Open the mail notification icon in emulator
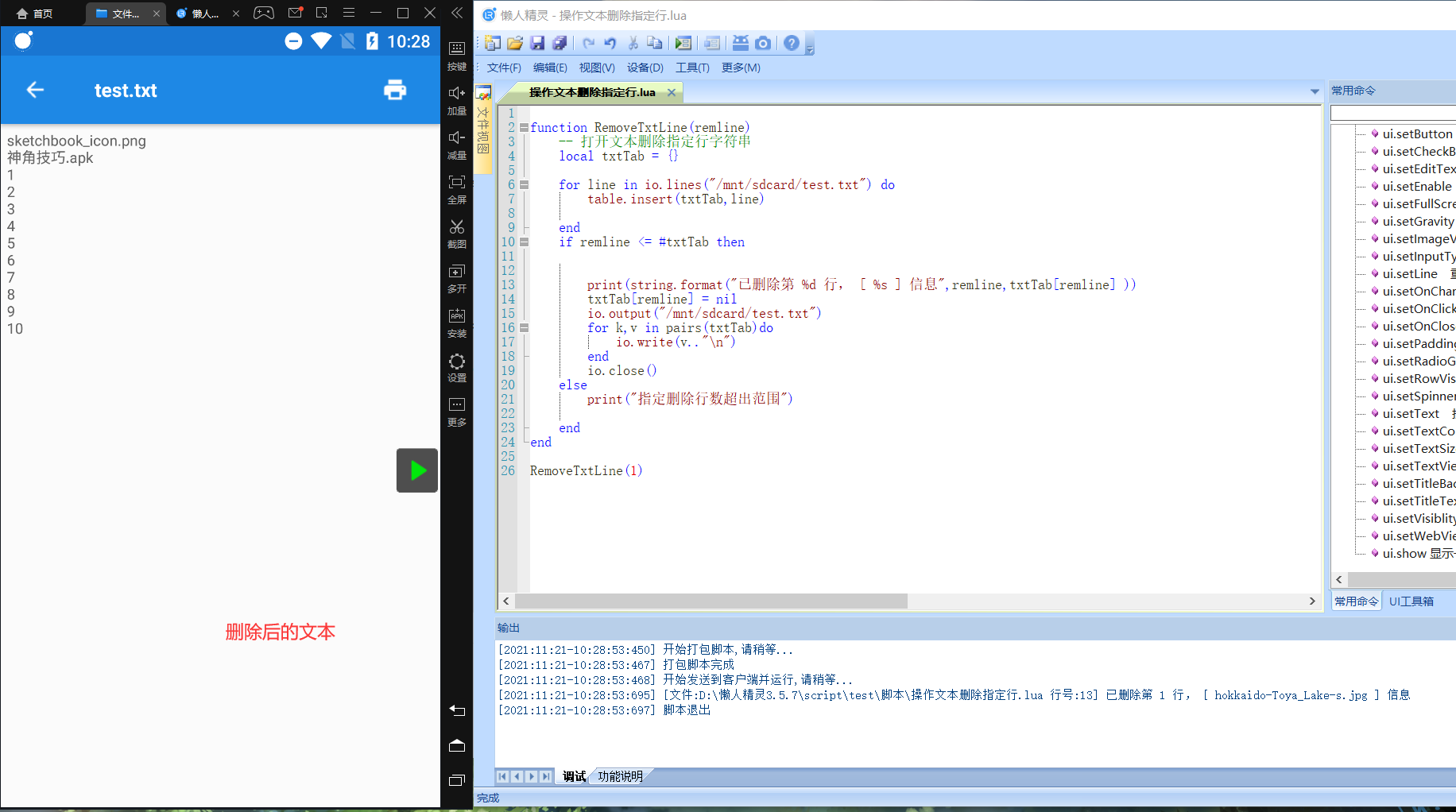The image size is (1456, 812). (295, 13)
